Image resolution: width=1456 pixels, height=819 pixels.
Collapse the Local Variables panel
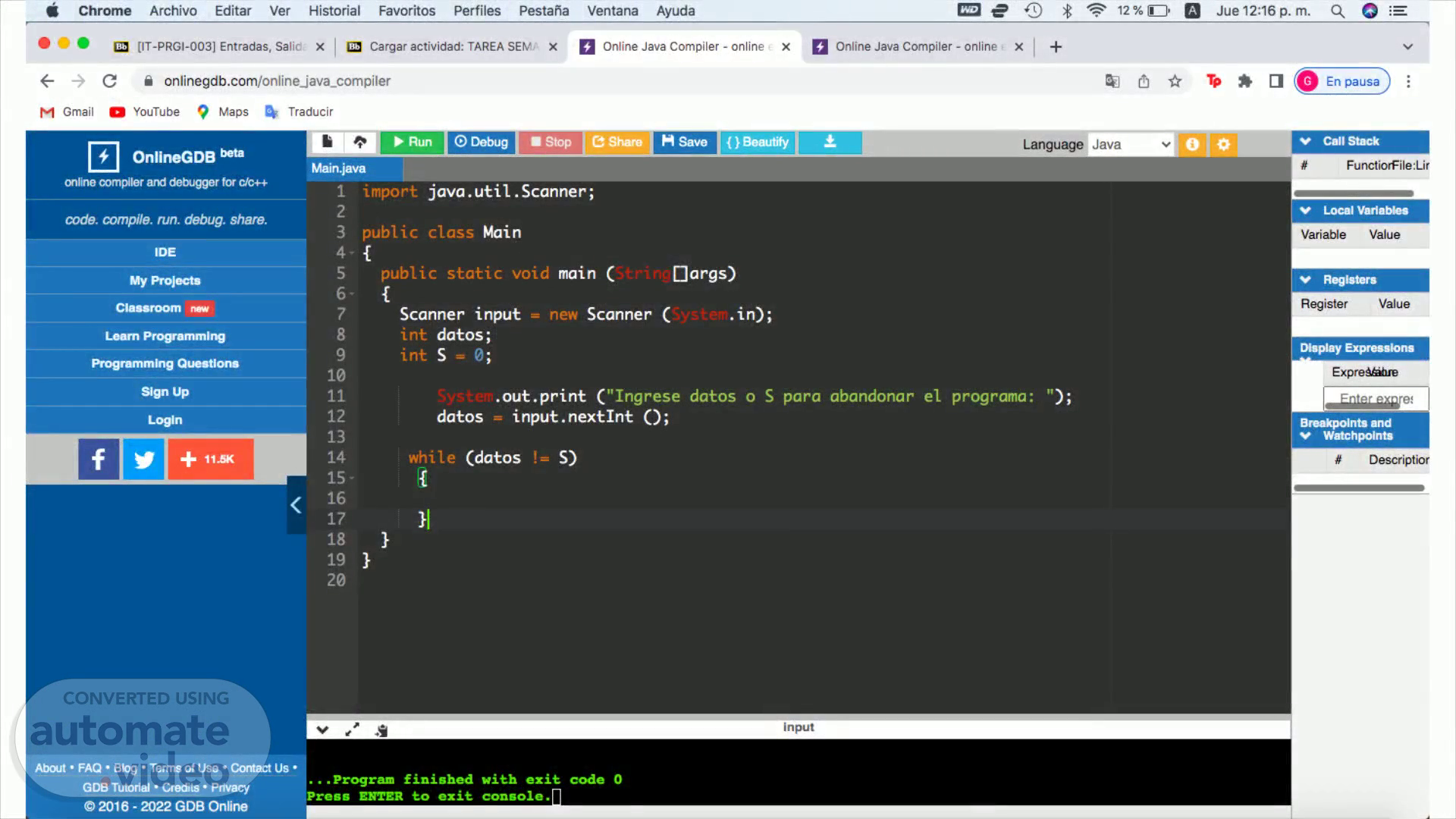pyautogui.click(x=1305, y=211)
